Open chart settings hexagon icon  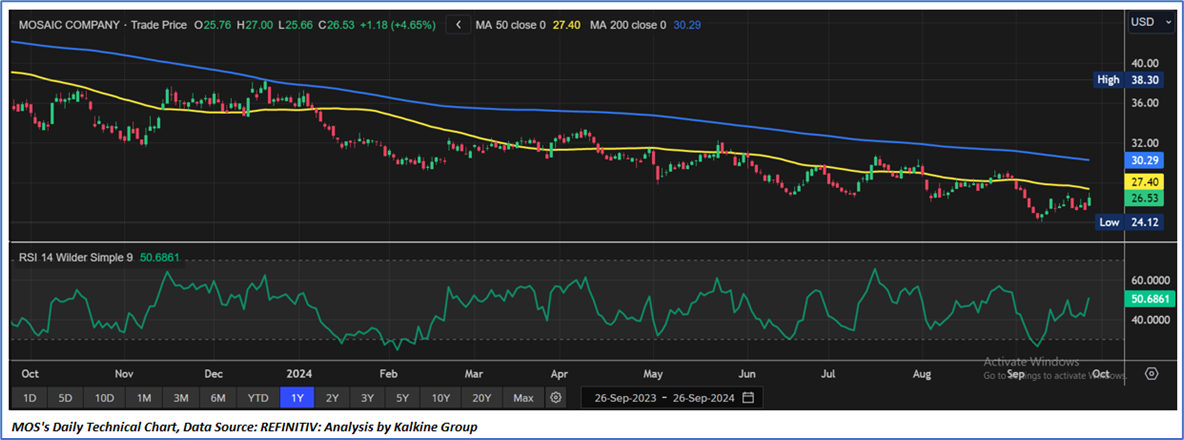1151,373
